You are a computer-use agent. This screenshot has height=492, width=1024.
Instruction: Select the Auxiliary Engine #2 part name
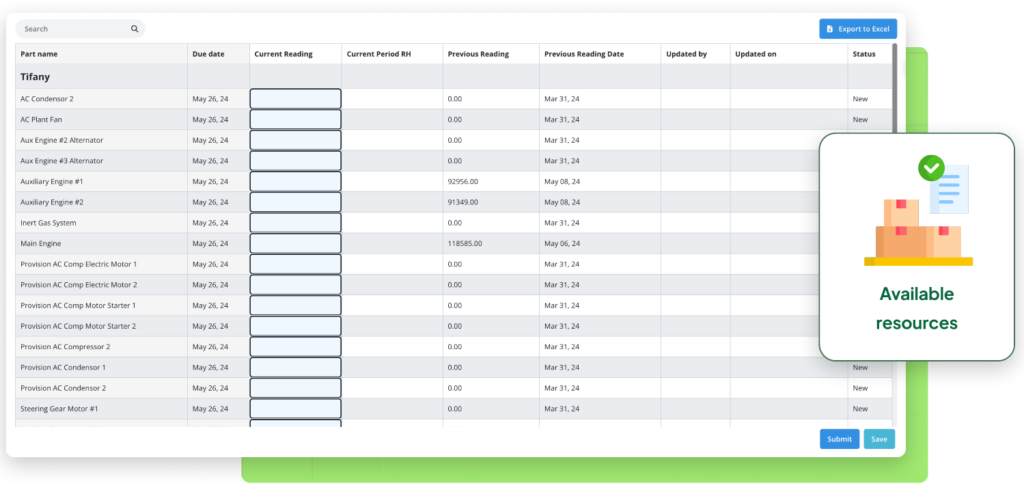[x=52, y=202]
